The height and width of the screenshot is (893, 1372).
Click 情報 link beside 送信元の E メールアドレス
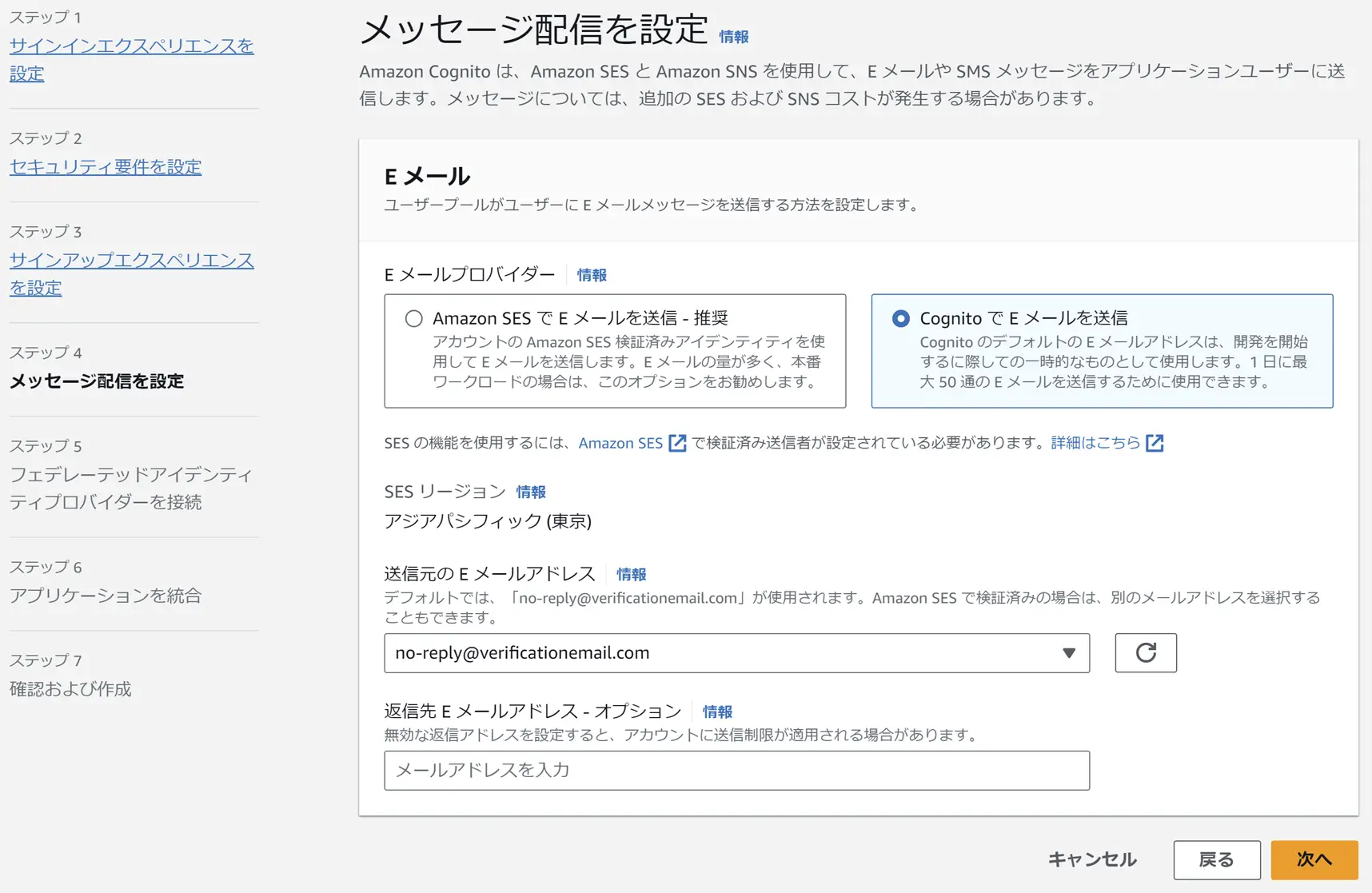(631, 574)
